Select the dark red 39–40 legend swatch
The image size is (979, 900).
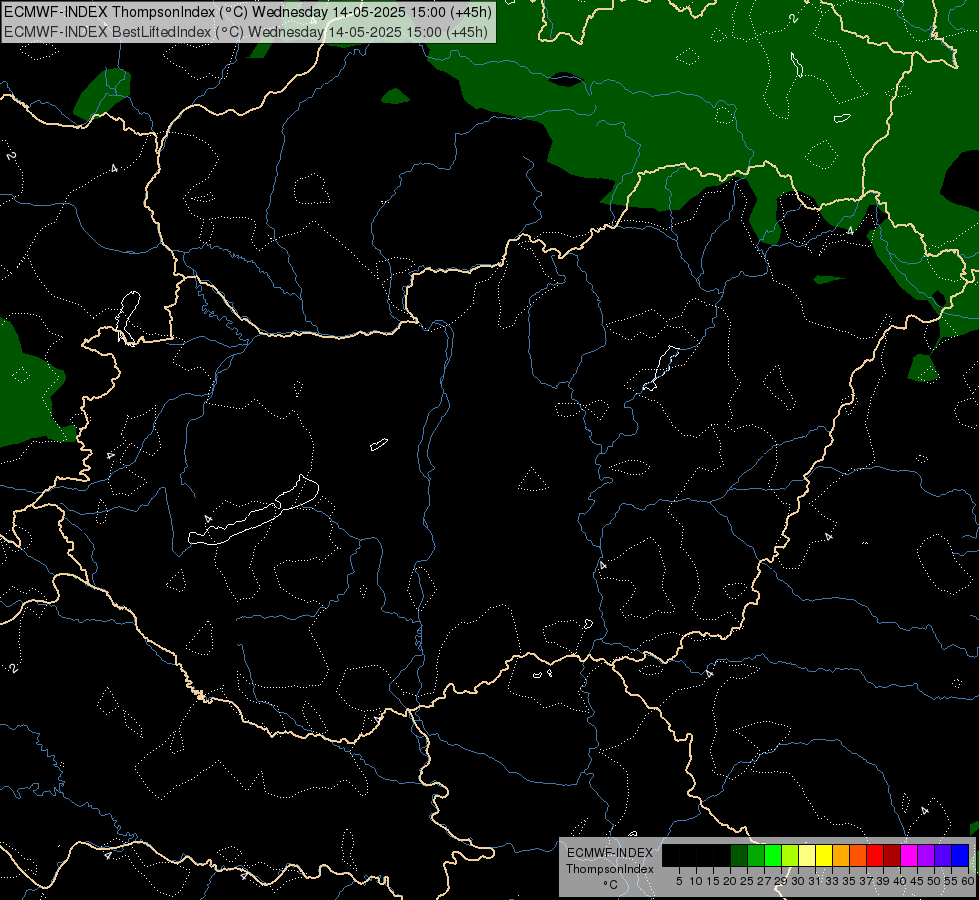(892, 855)
